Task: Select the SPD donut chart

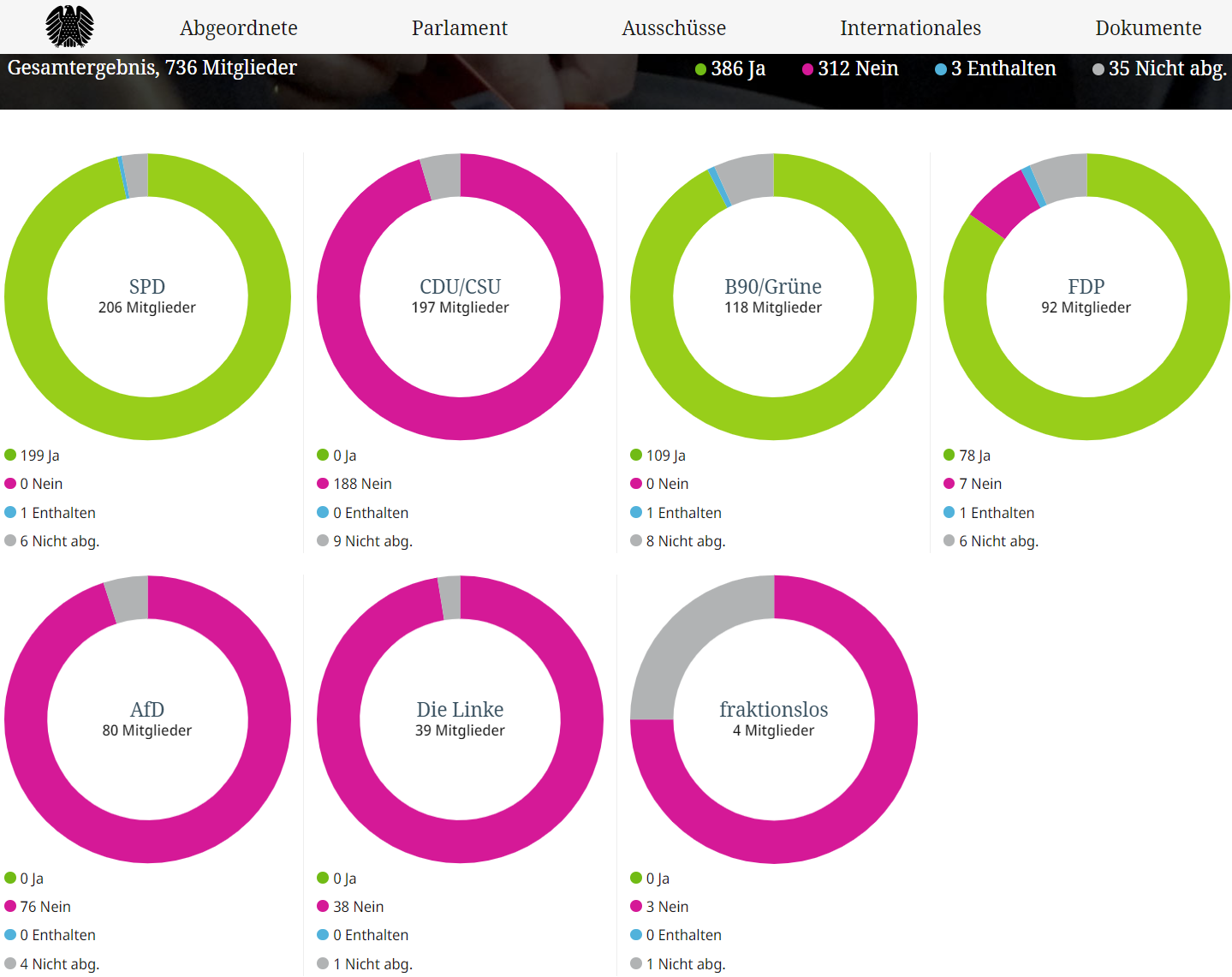Action: pyautogui.click(x=147, y=296)
